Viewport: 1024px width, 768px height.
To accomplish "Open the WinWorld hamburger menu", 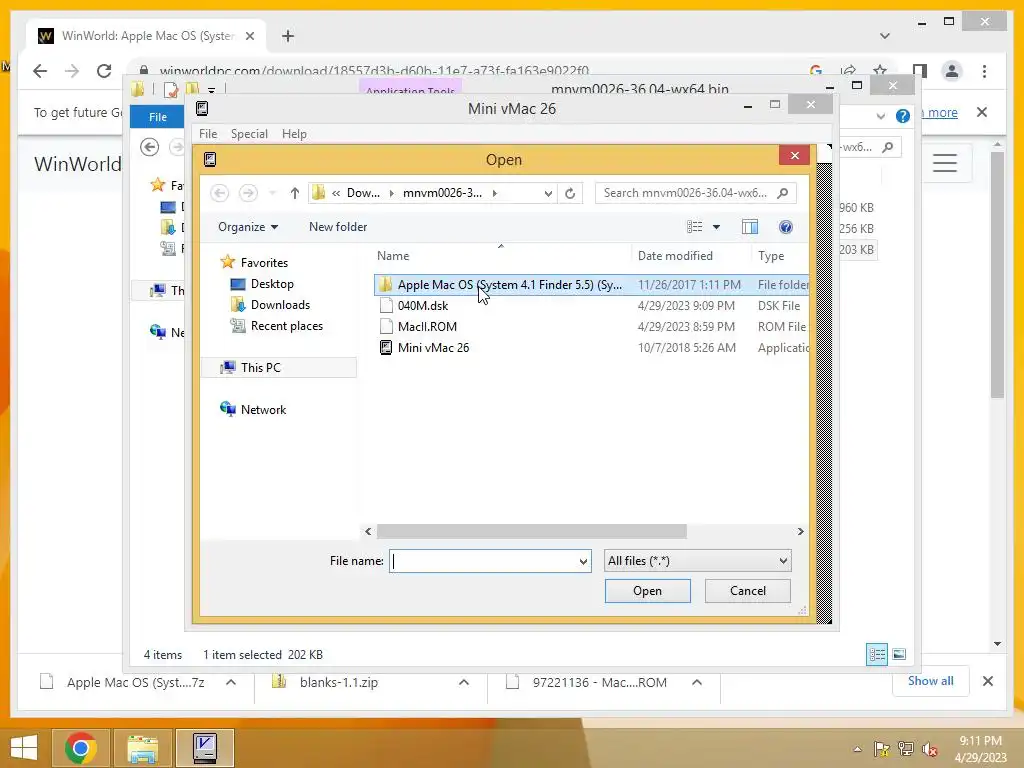I will (944, 163).
